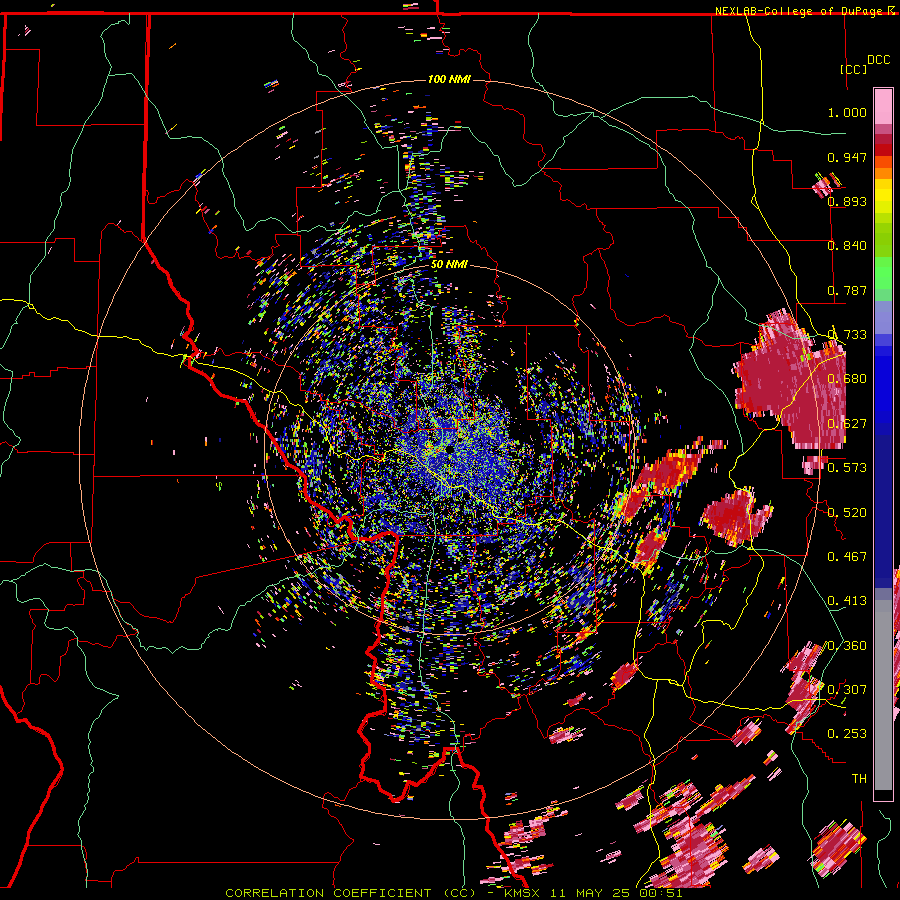The image size is (900, 900).
Task: Click the 0.253 color scale value
Action: pyautogui.click(x=847, y=734)
